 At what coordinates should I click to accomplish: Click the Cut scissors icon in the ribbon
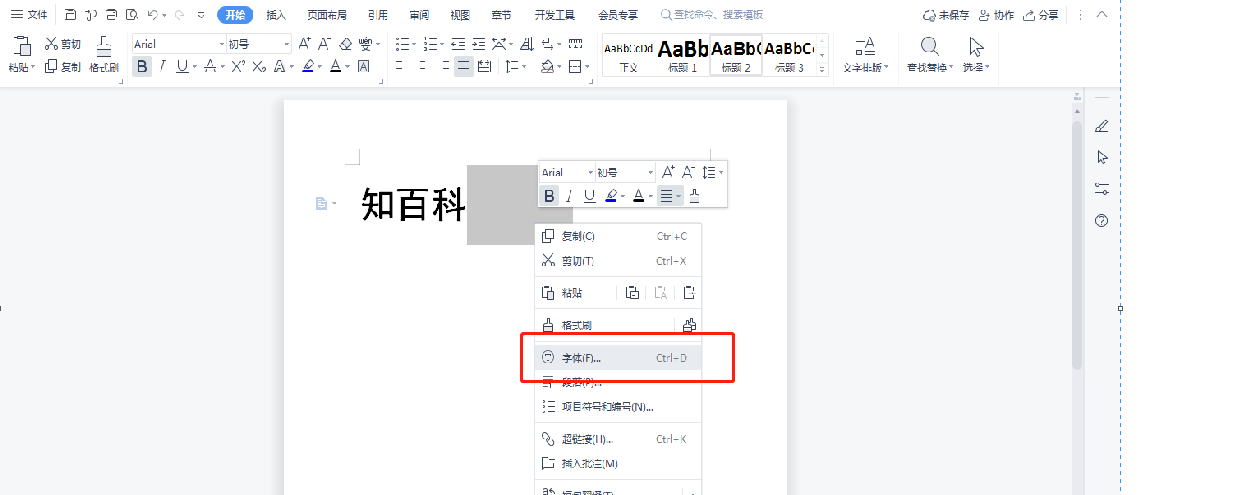pyautogui.click(x=52, y=44)
